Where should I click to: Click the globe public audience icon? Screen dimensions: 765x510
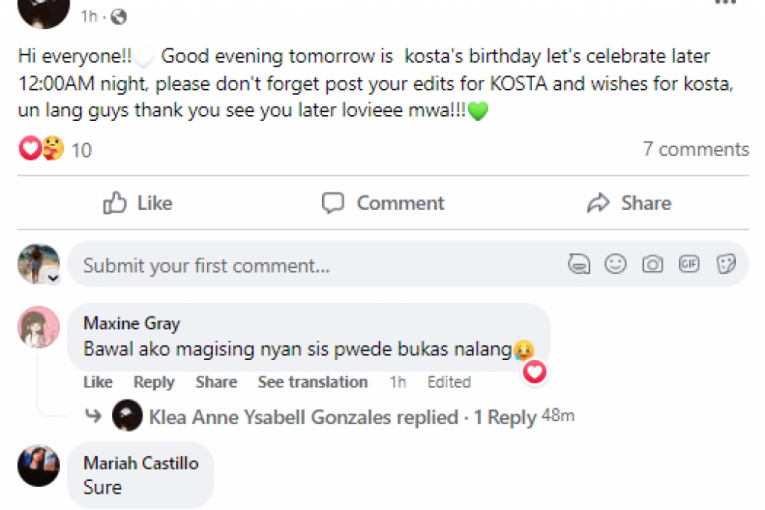119,16
